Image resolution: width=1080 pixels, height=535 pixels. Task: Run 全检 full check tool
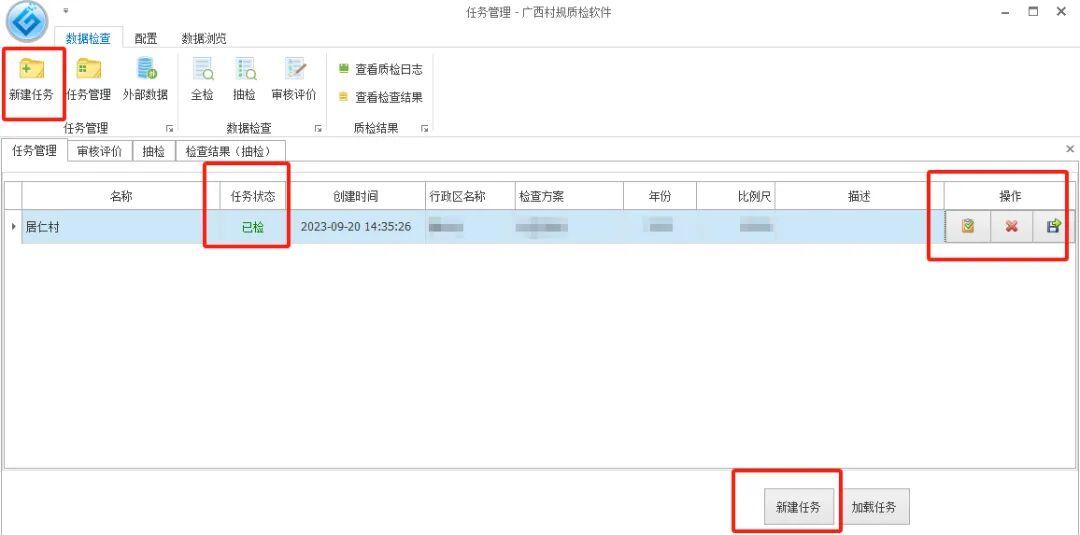pyautogui.click(x=202, y=81)
